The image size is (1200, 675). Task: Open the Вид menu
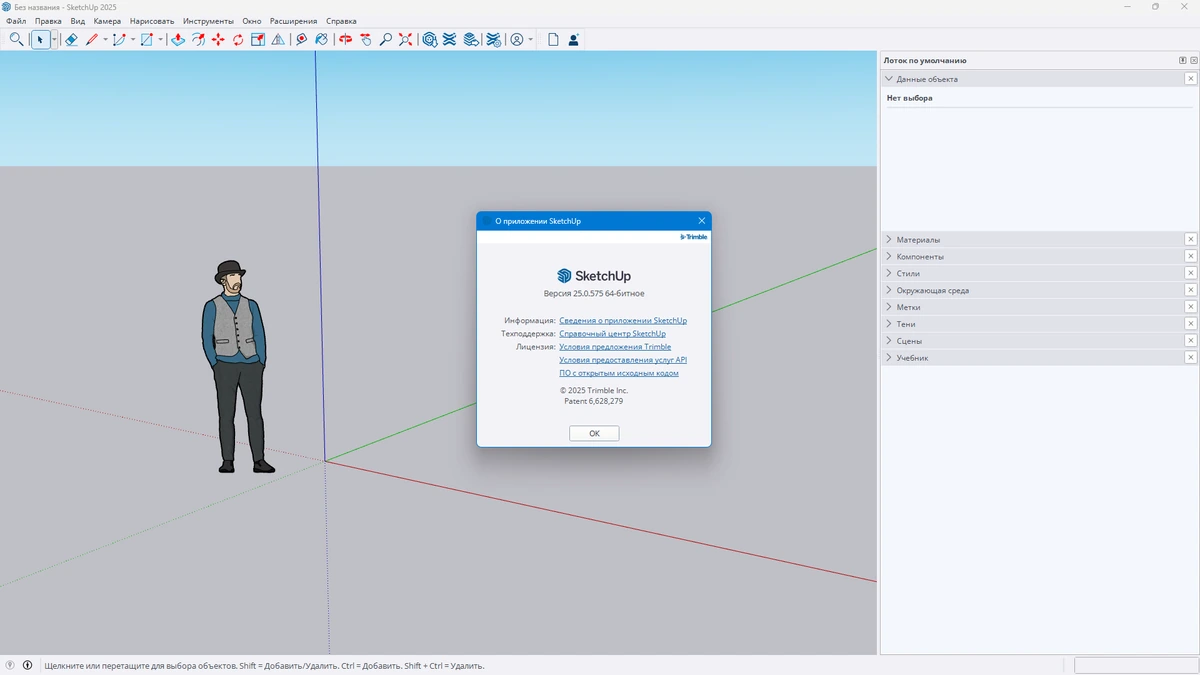tap(77, 21)
